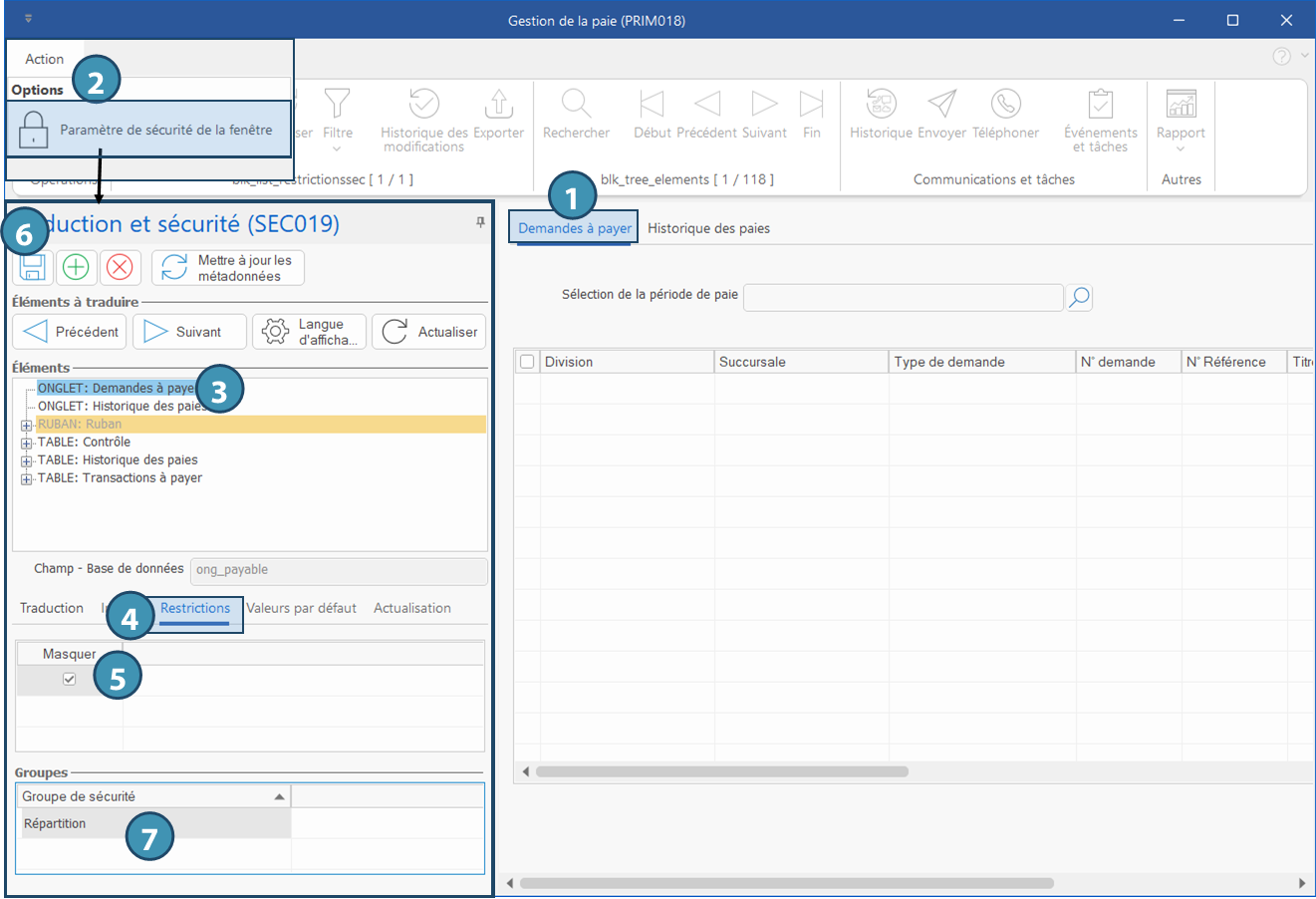Open Événements et tâches clipboard icon
The height and width of the screenshot is (899, 1316).
(x=1100, y=105)
